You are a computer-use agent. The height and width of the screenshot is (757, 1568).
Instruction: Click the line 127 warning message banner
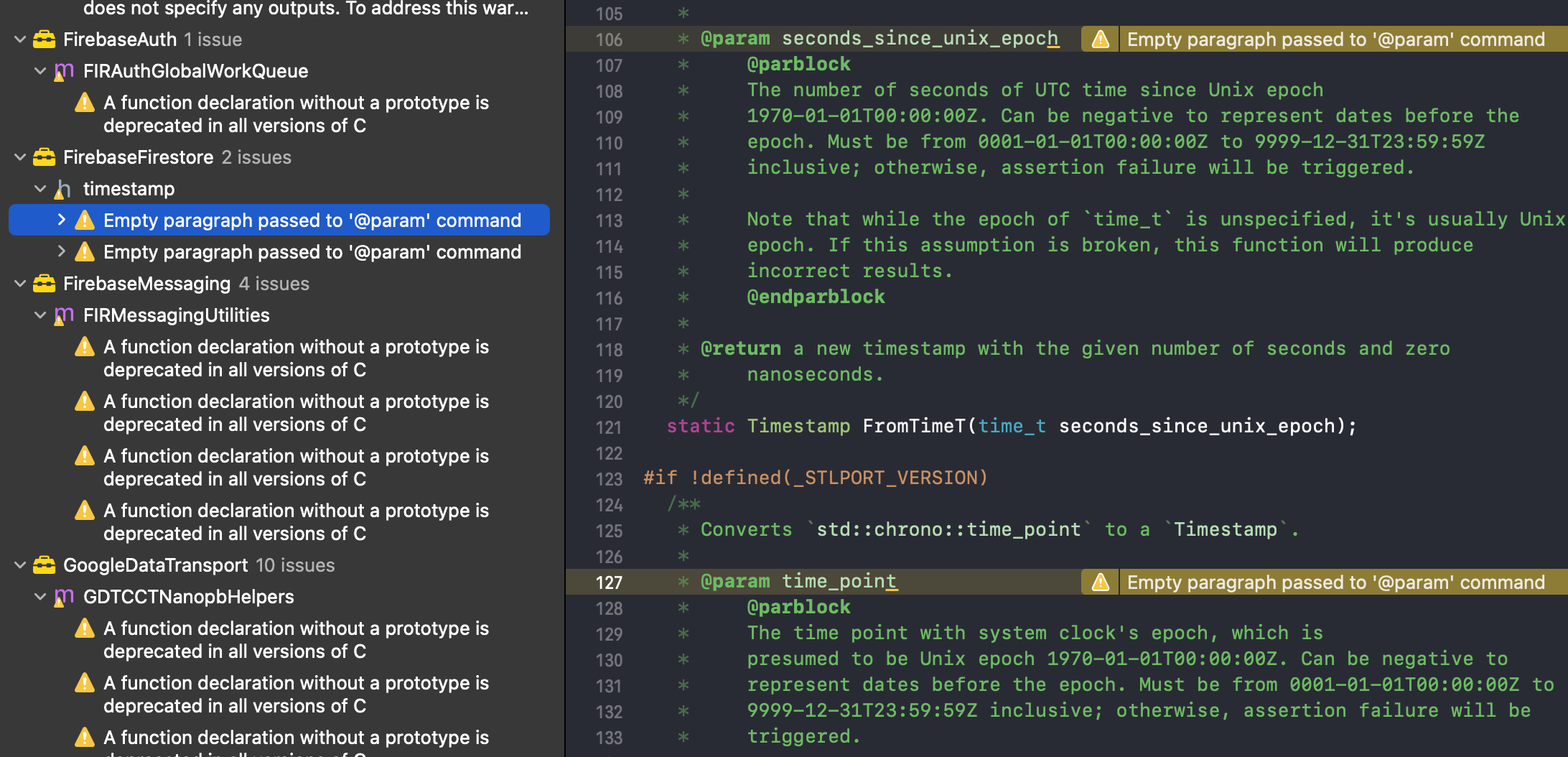coord(1335,582)
